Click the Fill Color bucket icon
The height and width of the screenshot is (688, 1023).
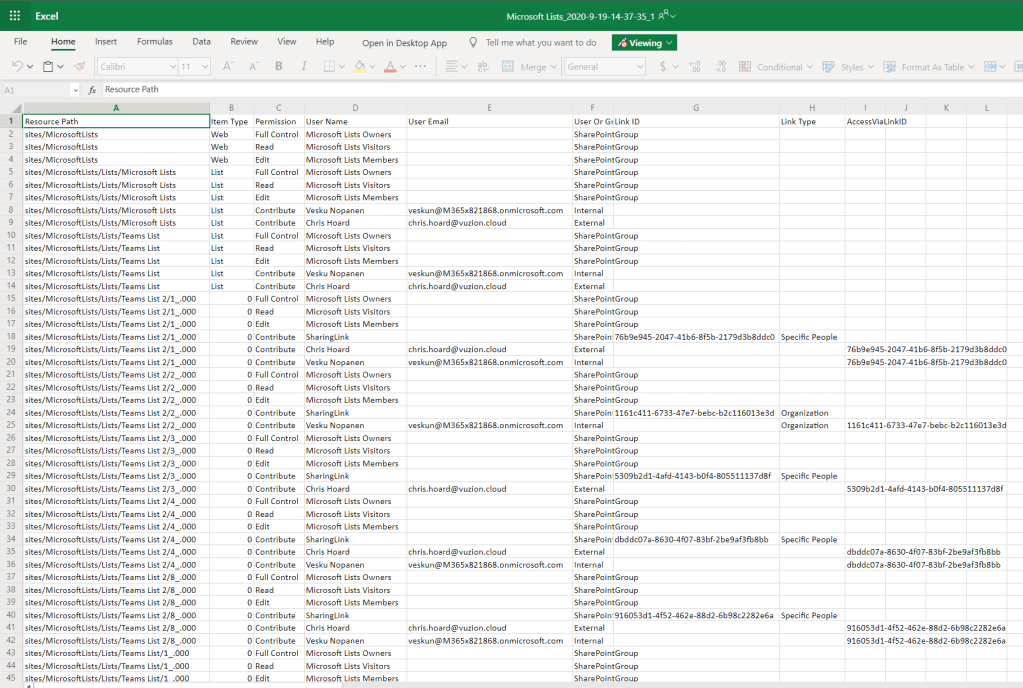[359, 67]
